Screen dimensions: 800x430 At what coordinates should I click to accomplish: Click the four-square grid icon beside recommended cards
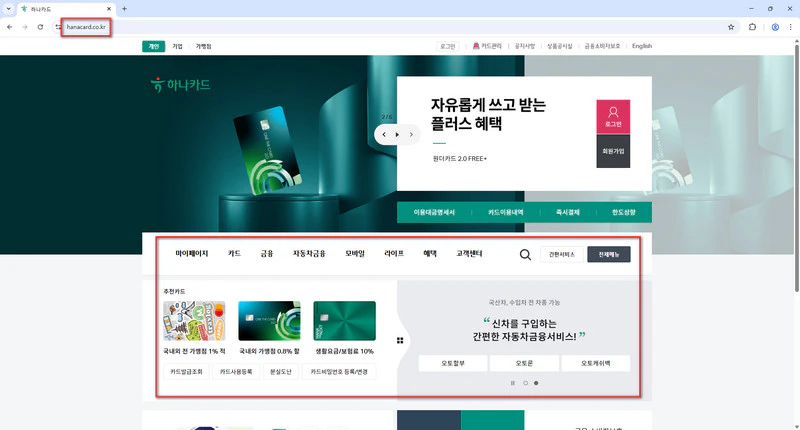tap(400, 340)
